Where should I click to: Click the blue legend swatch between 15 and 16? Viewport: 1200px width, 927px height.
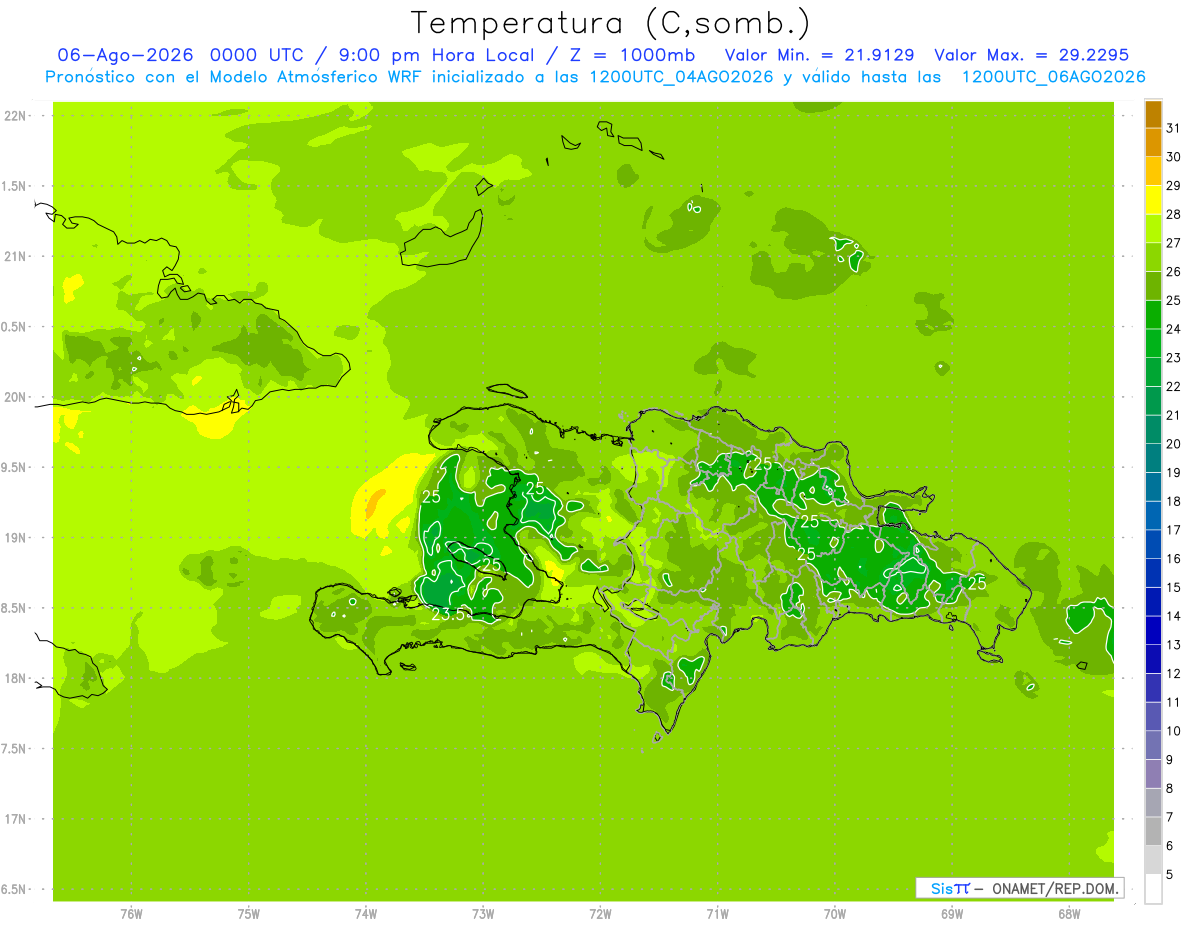tap(1153, 573)
